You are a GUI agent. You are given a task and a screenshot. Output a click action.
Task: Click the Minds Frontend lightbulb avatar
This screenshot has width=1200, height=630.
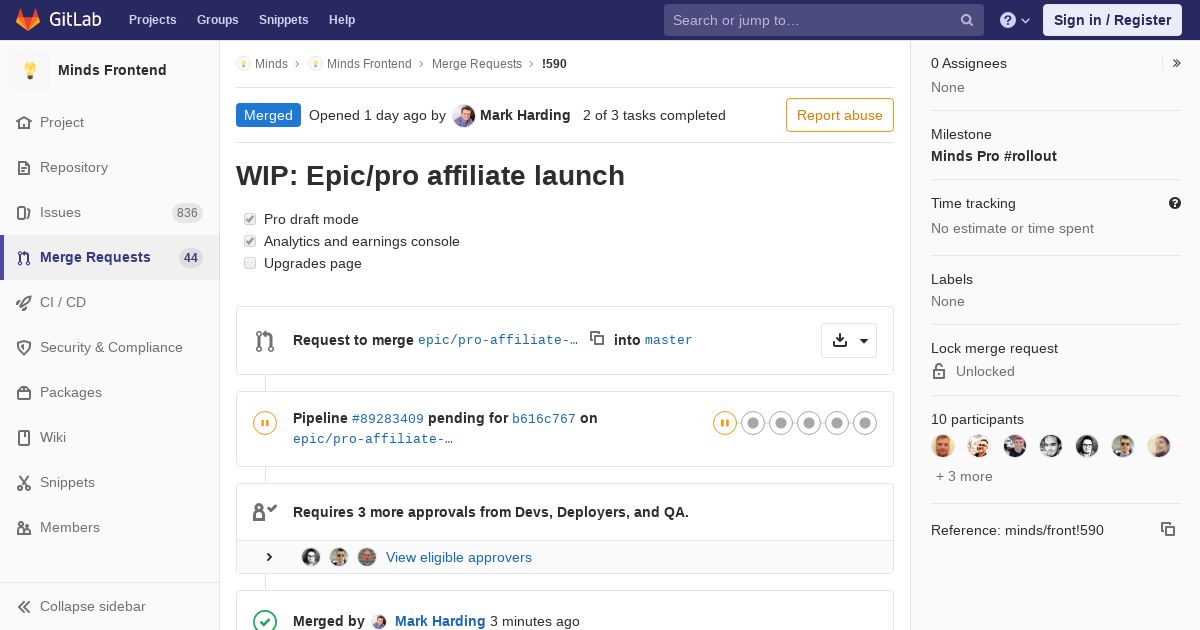(x=30, y=70)
